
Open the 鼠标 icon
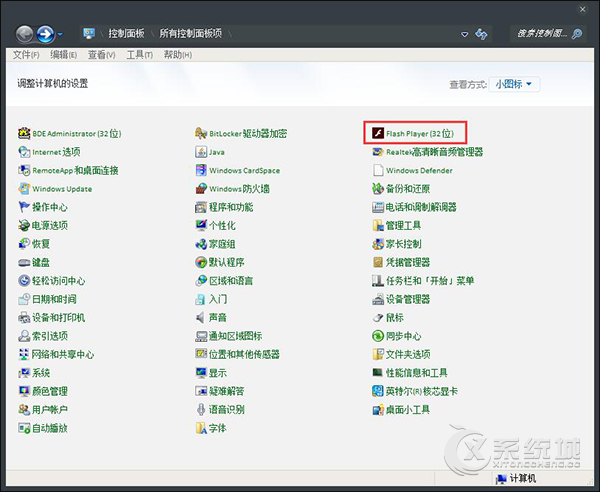(x=378, y=318)
